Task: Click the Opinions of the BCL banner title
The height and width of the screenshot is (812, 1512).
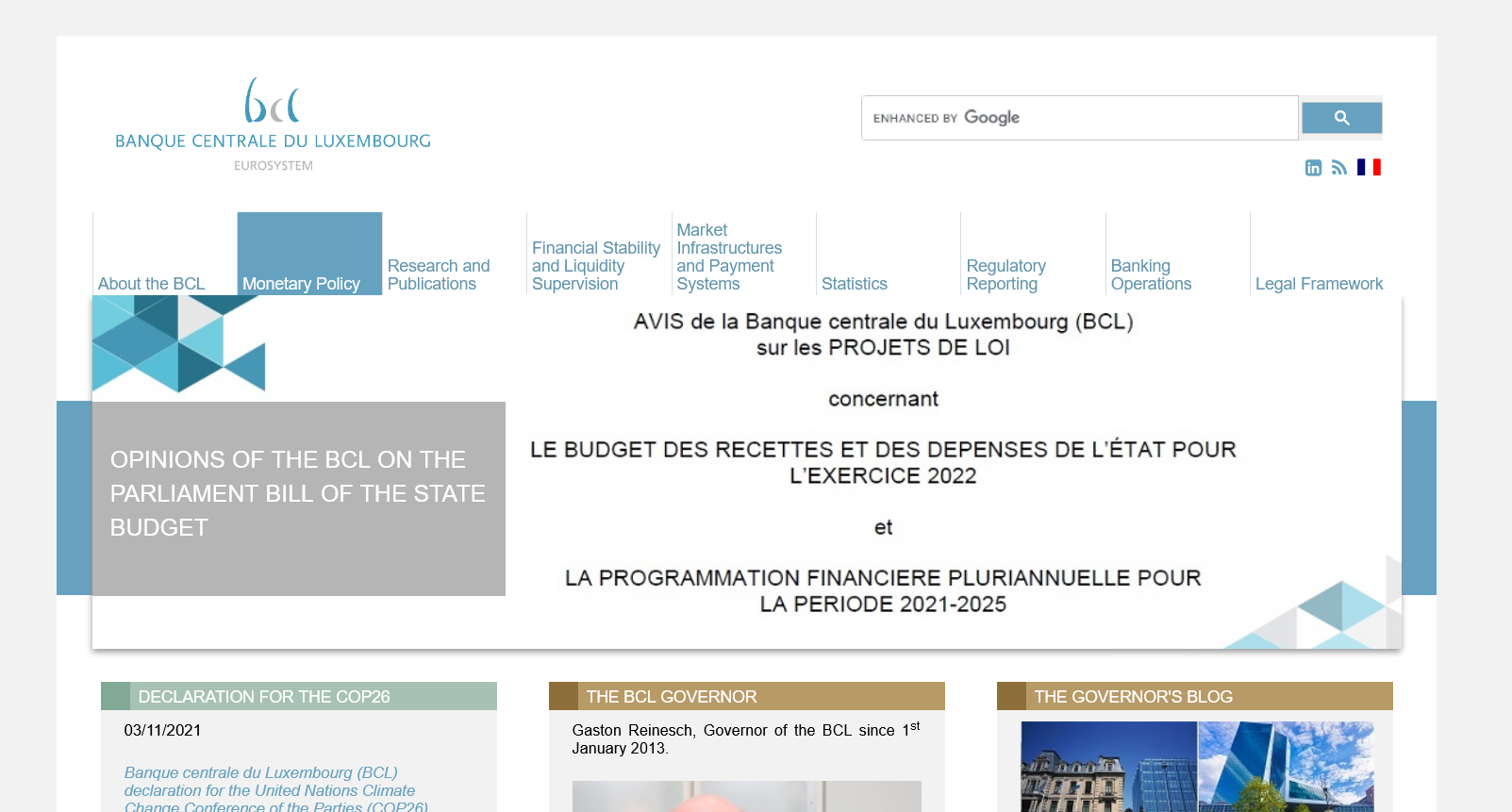Action: coord(298,493)
